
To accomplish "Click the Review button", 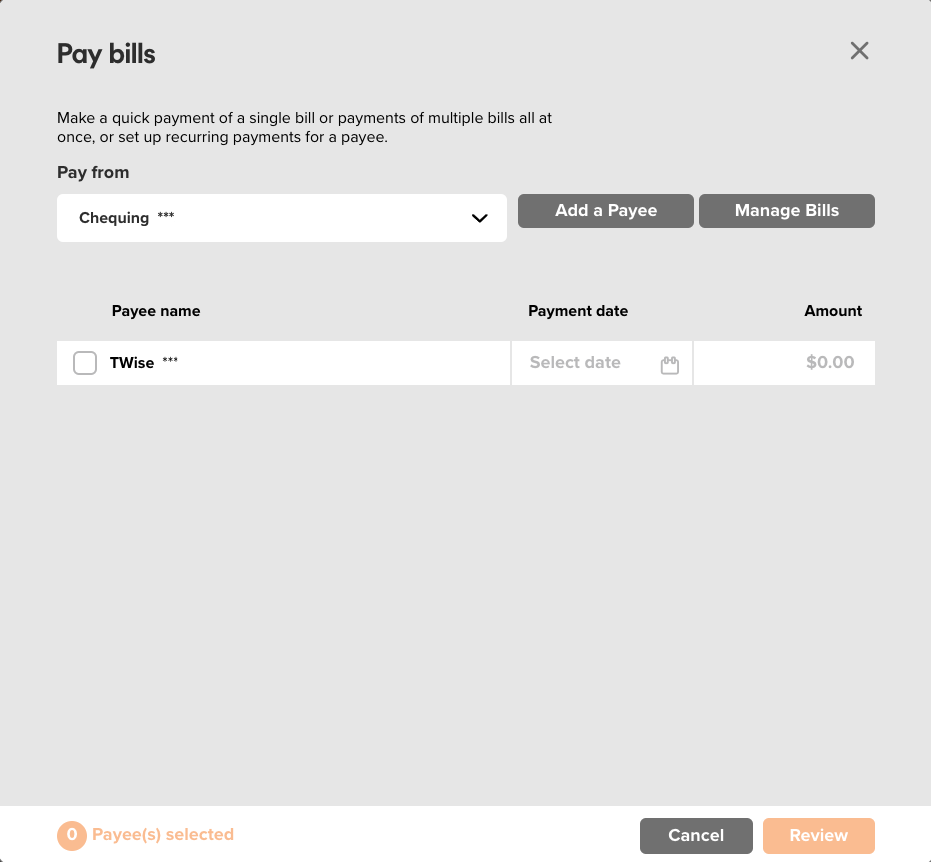I will click(x=819, y=835).
